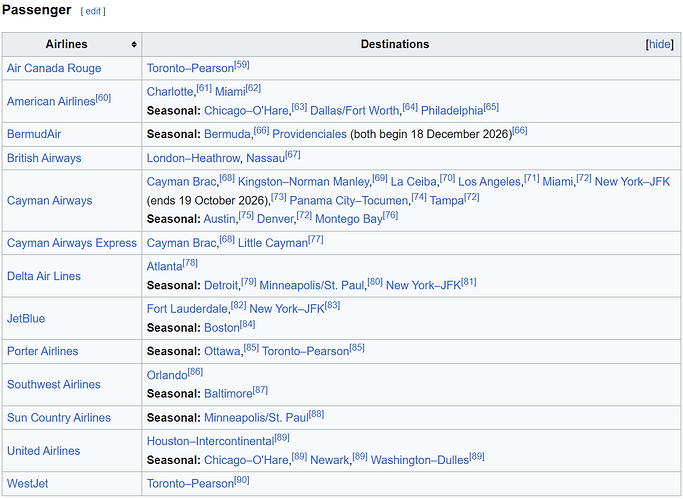
Task: Click the Denver seasonal destination link
Action: point(275,219)
